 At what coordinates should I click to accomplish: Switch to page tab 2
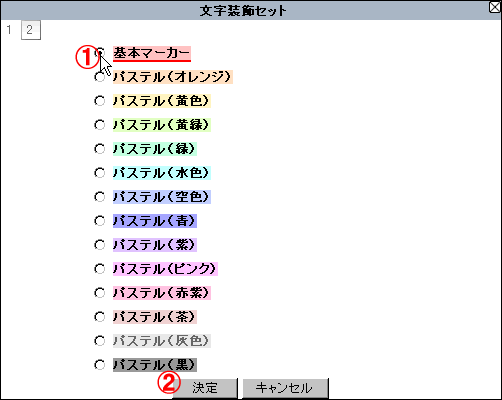pyautogui.click(x=31, y=30)
